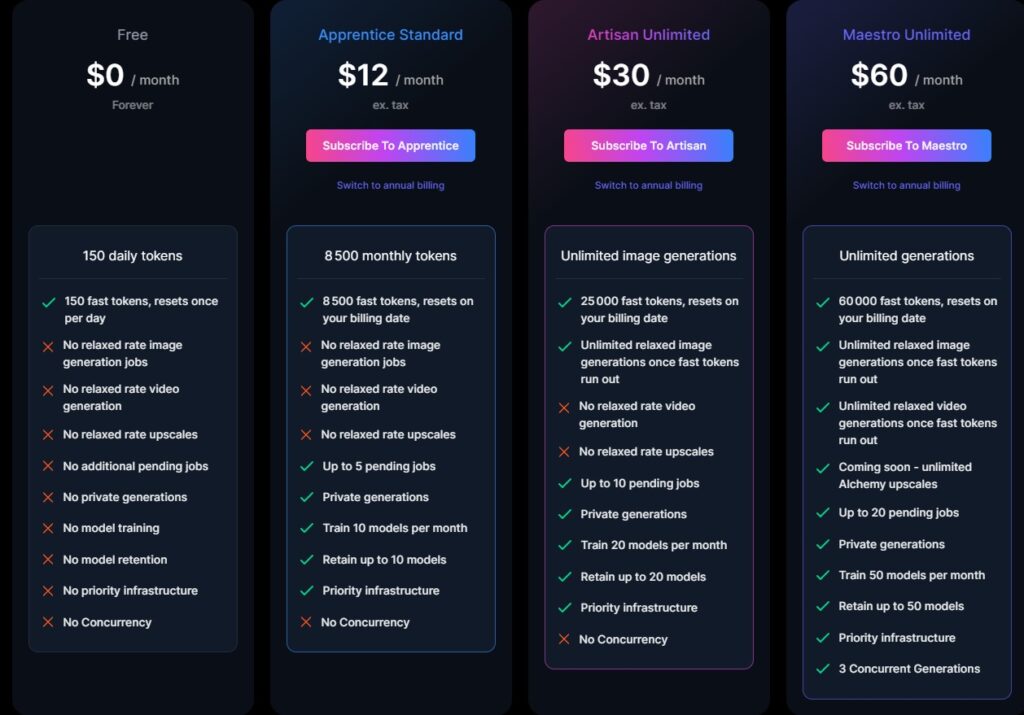
Task: Click red X beside No private generations in Free plan
Action: click(x=48, y=498)
